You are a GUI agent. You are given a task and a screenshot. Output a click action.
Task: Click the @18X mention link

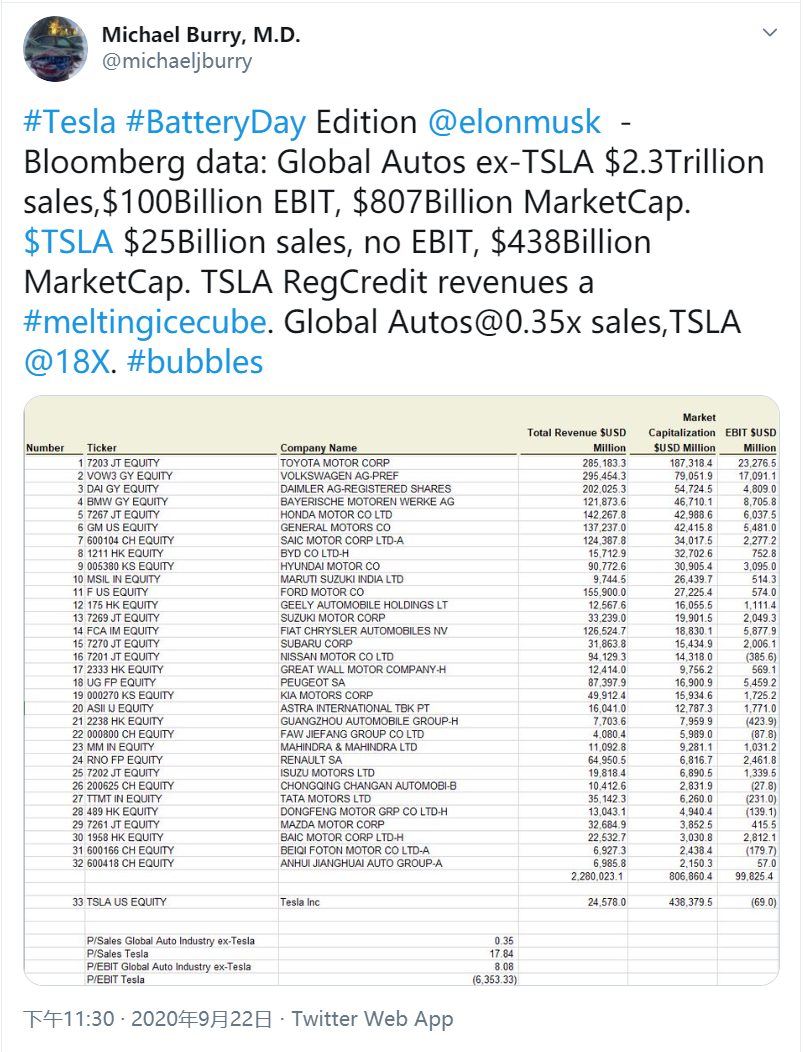[x=65, y=361]
